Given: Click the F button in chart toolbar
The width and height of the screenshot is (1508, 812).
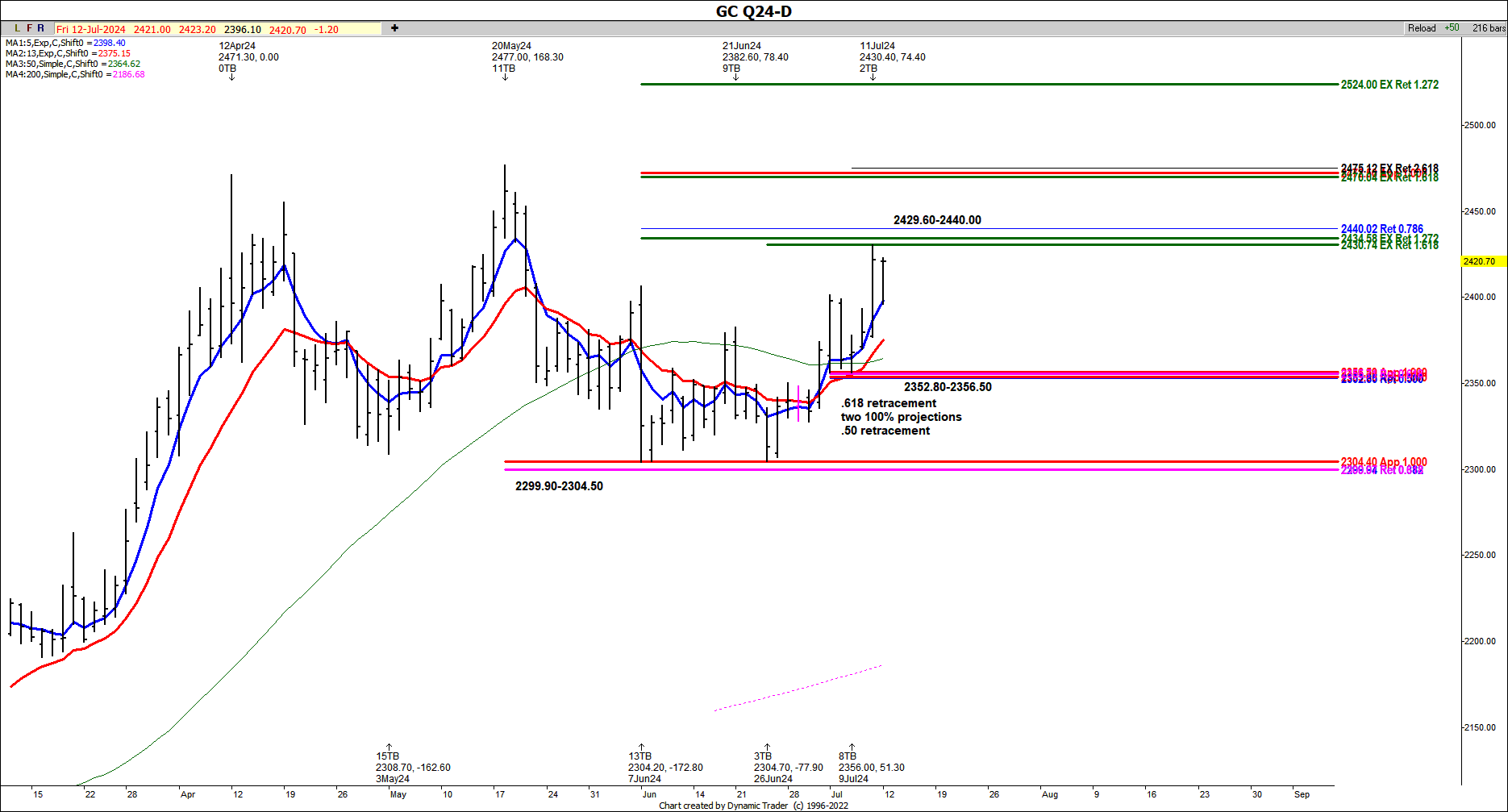Looking at the screenshot, I should (x=30, y=28).
